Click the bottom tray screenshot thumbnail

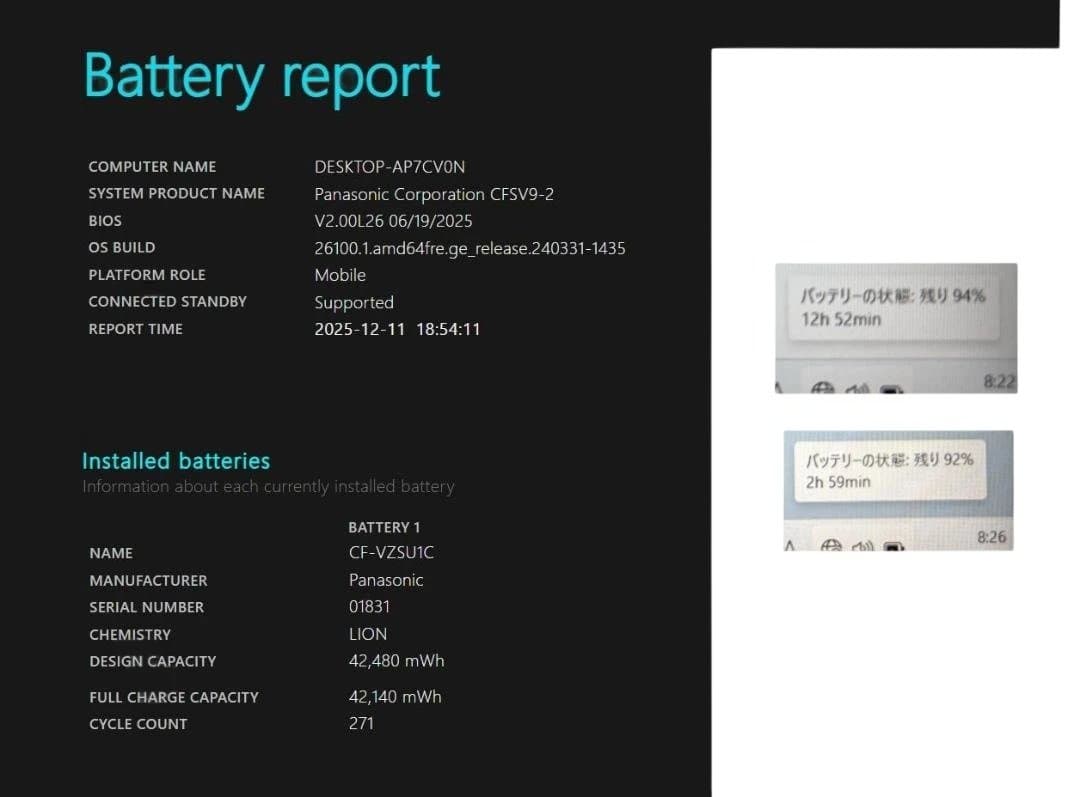[895, 489]
